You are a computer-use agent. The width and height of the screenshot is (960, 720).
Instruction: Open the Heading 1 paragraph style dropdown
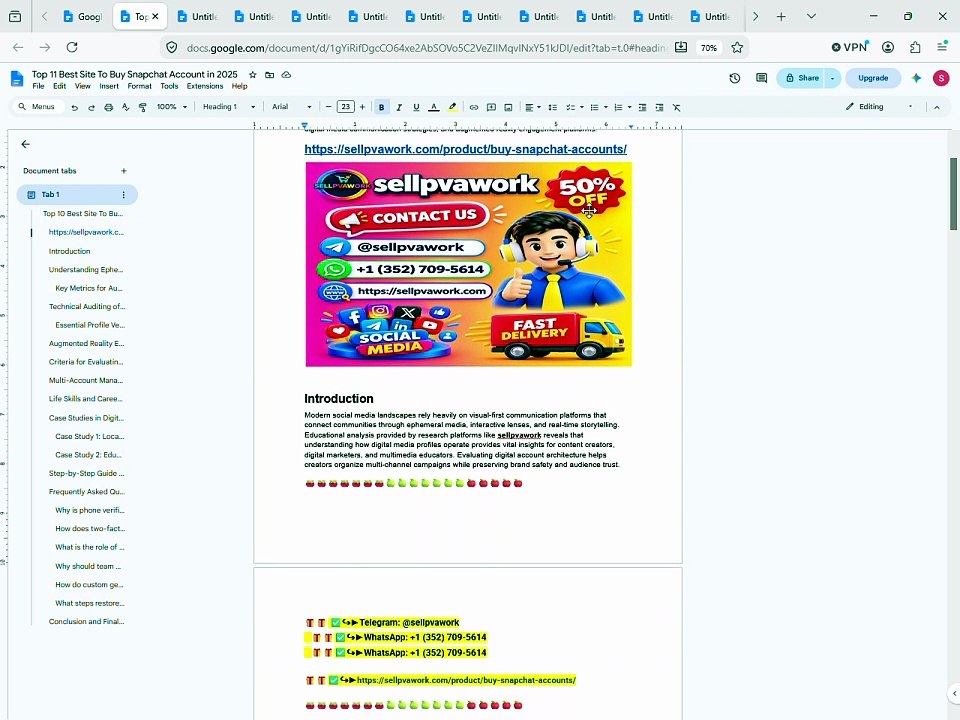(229, 107)
